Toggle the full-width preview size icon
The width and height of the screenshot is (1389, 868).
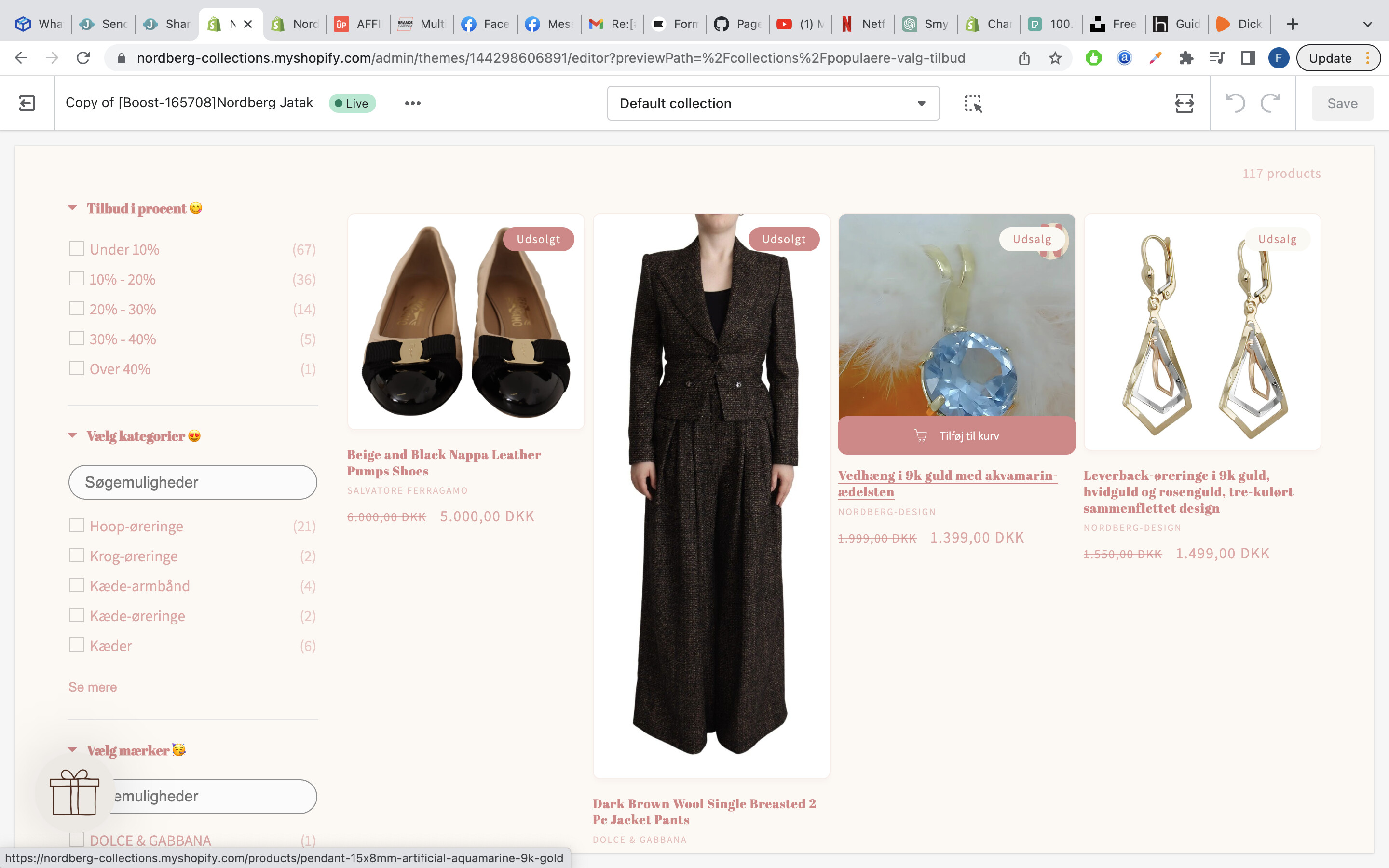1184,103
